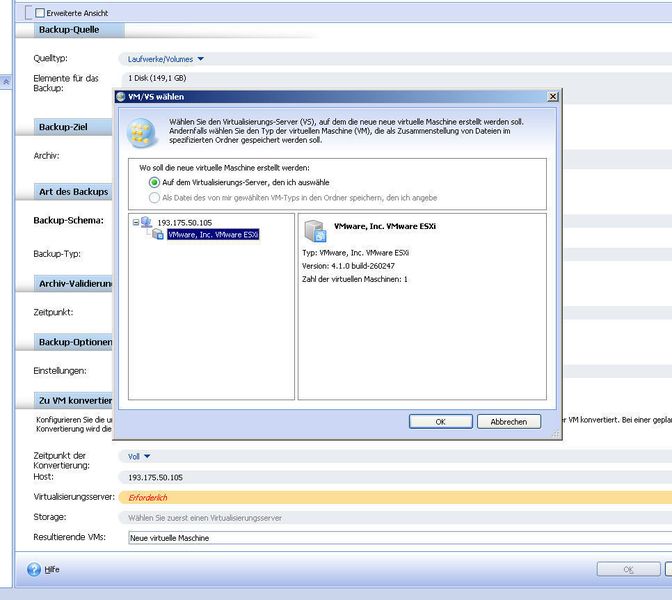The height and width of the screenshot is (600, 672).
Task: Open Hilfe via the question mark icon
Action: [x=34, y=570]
